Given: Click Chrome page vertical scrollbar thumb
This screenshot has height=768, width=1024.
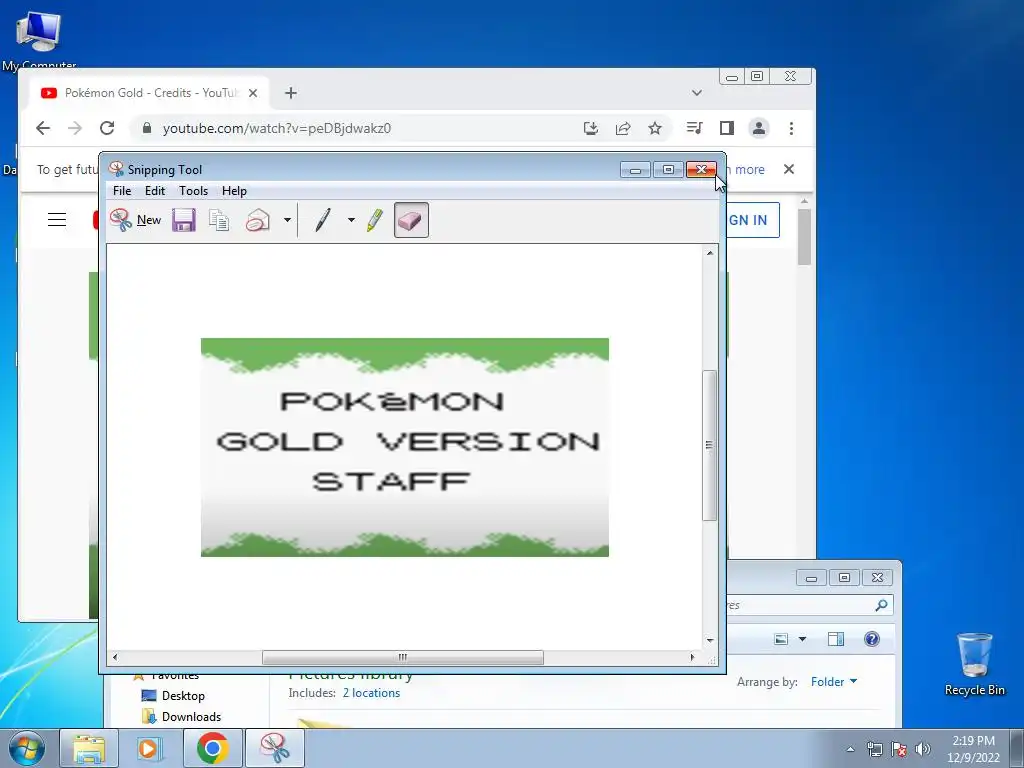Looking at the screenshot, I should click(x=805, y=236).
